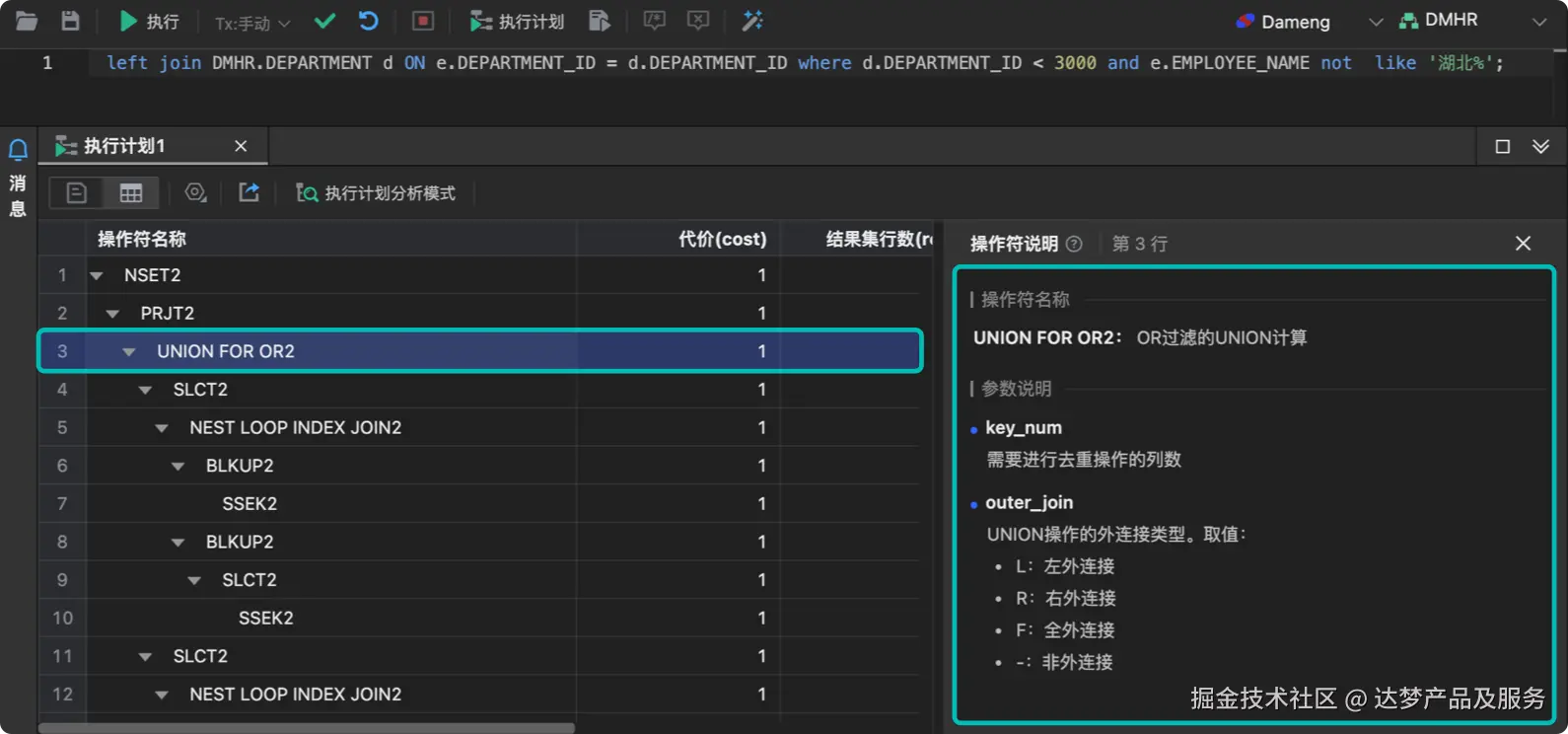1568x734 pixels.
Task: Collapse NEST LOOP INDEX JOIN2 in row 5
Action: click(x=162, y=428)
